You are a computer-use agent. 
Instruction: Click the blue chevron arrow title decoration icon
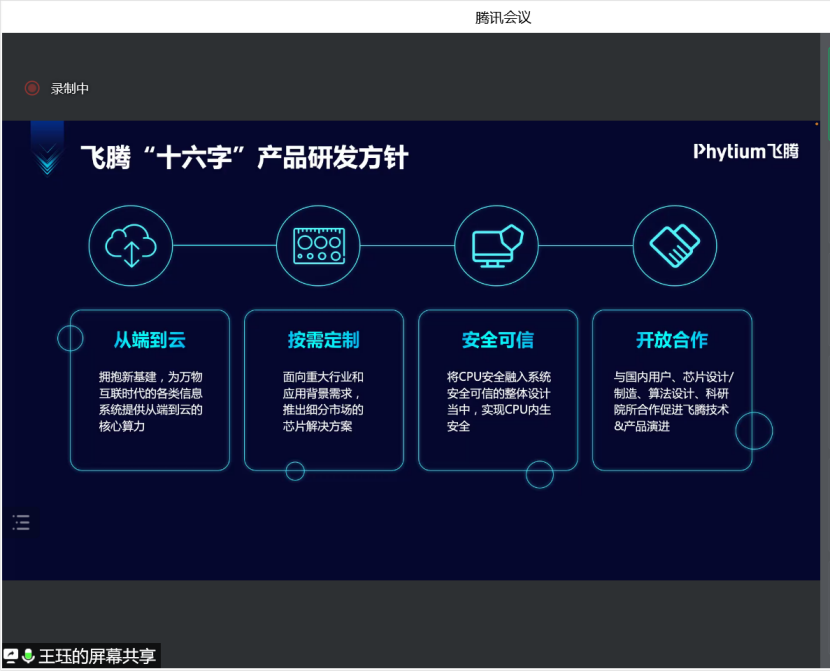point(47,149)
